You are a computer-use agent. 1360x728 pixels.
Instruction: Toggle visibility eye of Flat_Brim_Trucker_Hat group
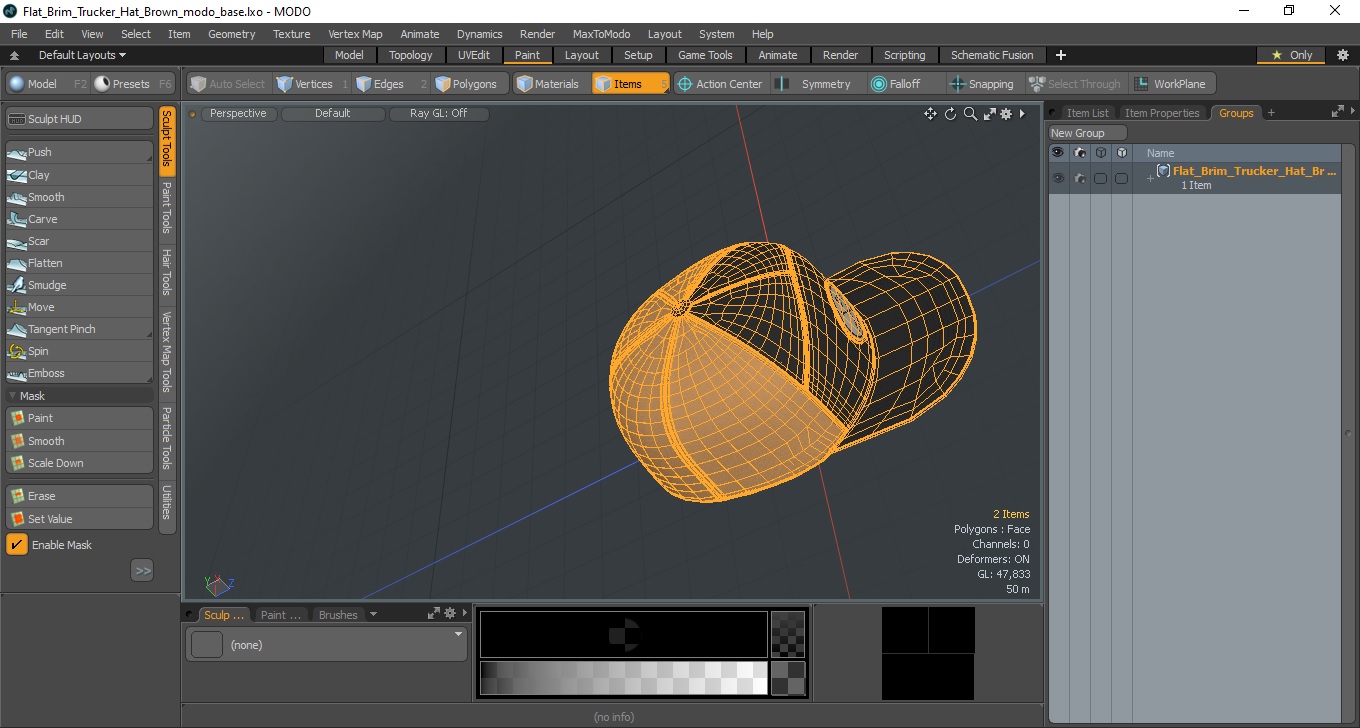[x=1058, y=178]
